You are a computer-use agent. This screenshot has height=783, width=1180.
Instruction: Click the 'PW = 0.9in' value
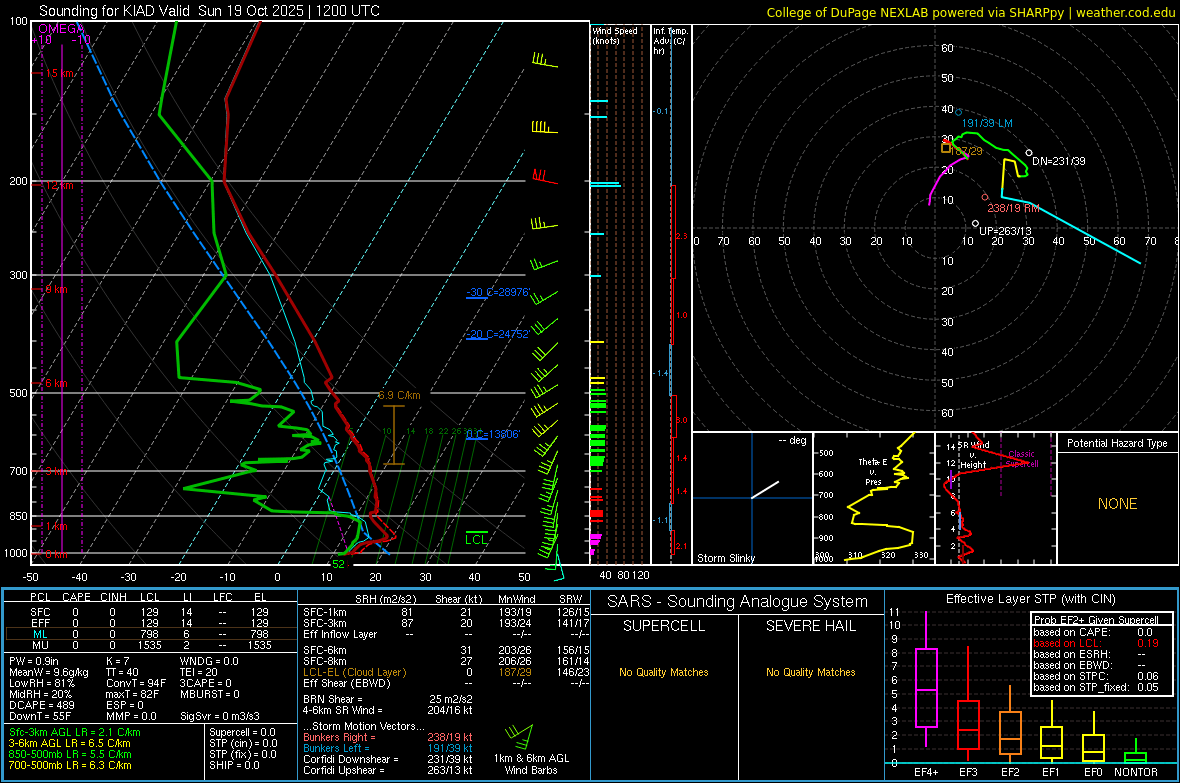pyautogui.click(x=34, y=661)
